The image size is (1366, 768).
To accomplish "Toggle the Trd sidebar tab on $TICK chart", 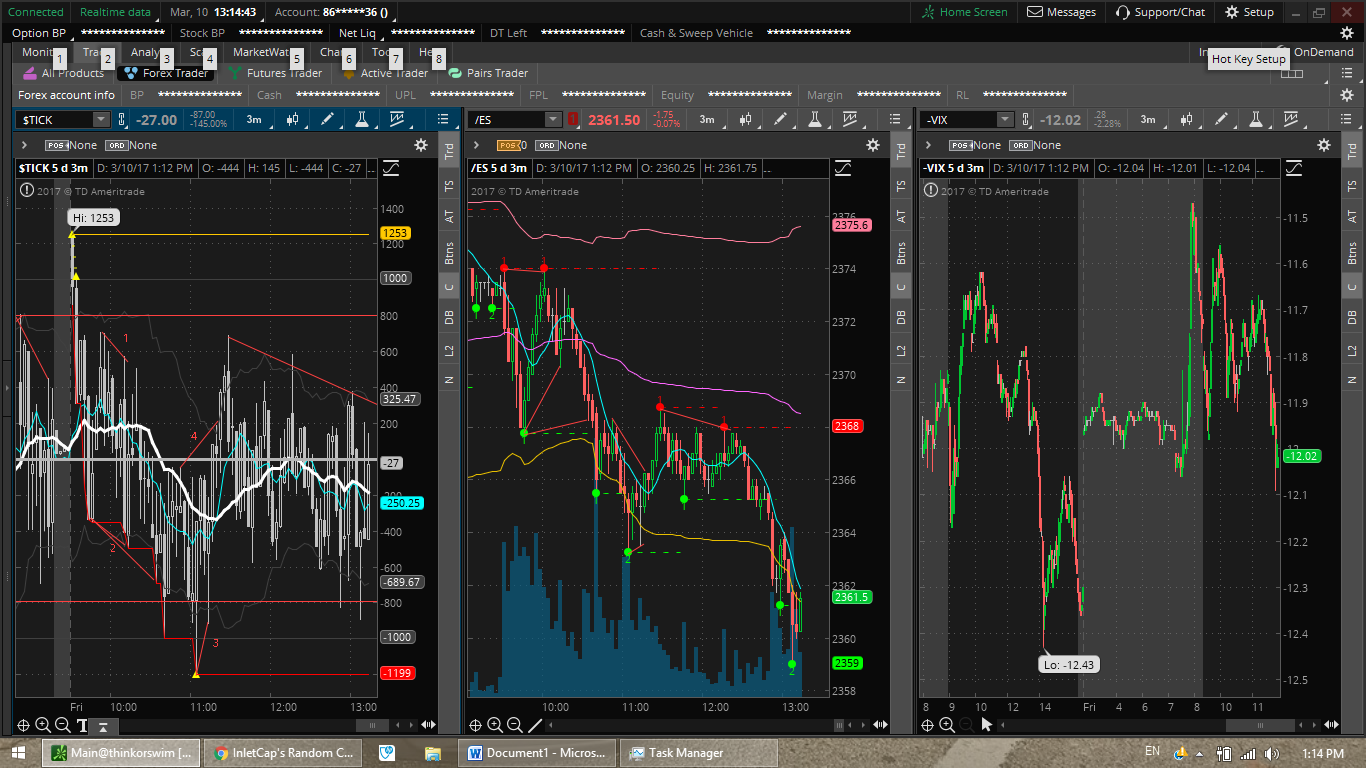I will 449,151.
